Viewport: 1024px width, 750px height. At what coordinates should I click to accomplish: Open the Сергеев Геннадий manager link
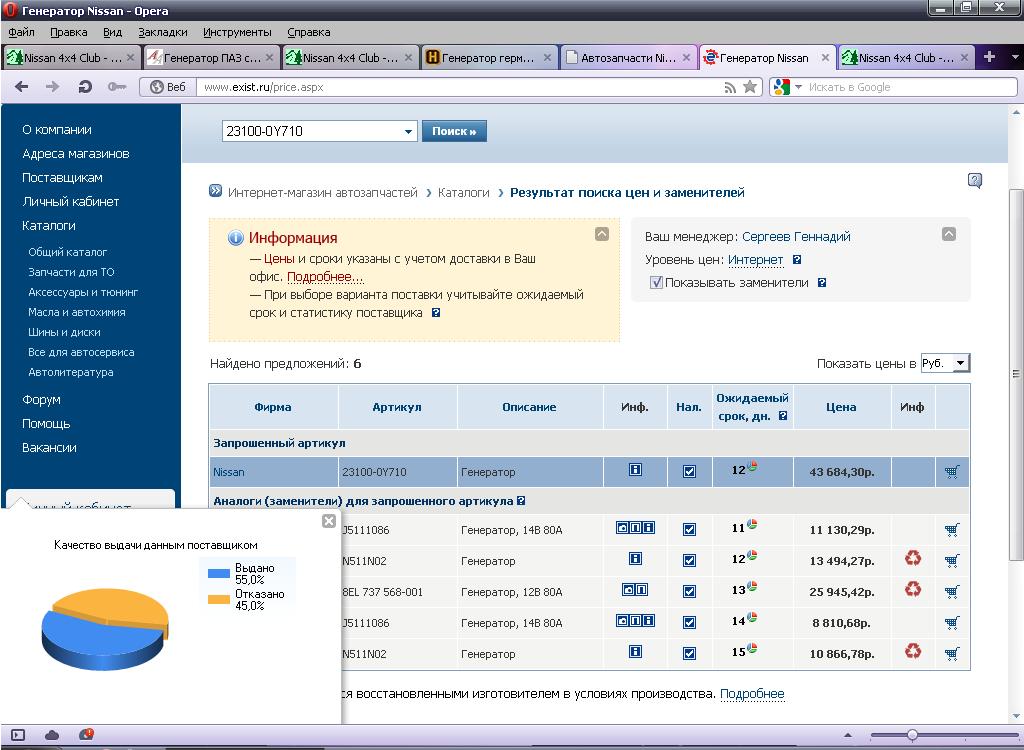click(x=796, y=236)
